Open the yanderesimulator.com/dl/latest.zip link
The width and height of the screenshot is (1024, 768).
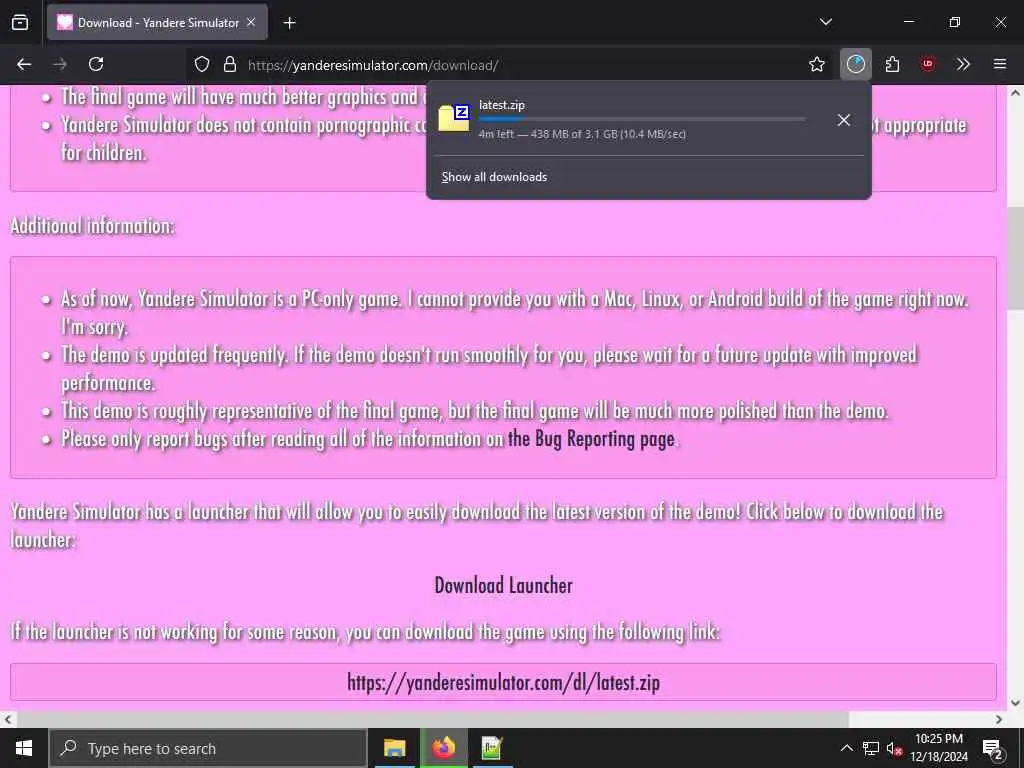point(504,682)
